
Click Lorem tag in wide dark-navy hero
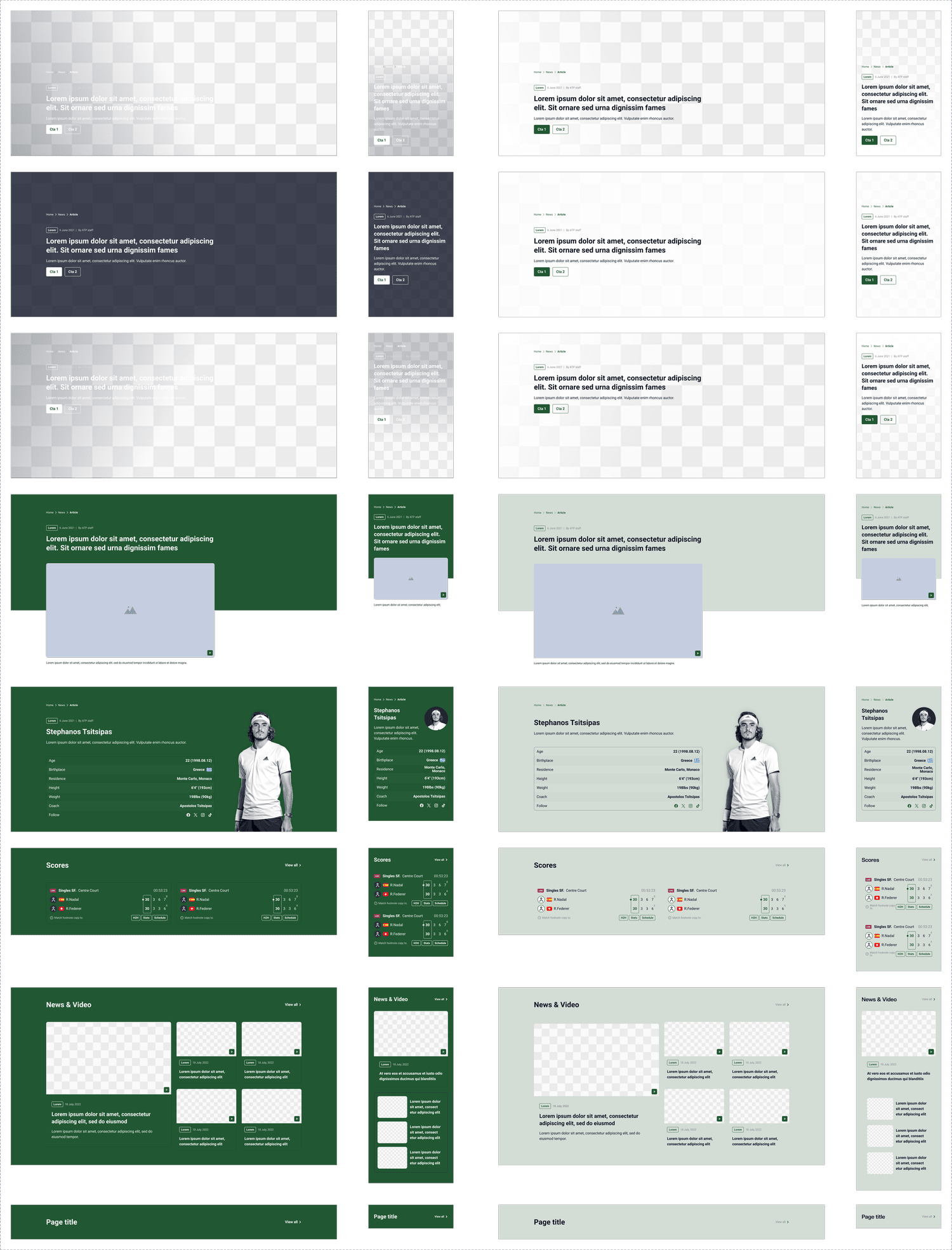(52, 230)
